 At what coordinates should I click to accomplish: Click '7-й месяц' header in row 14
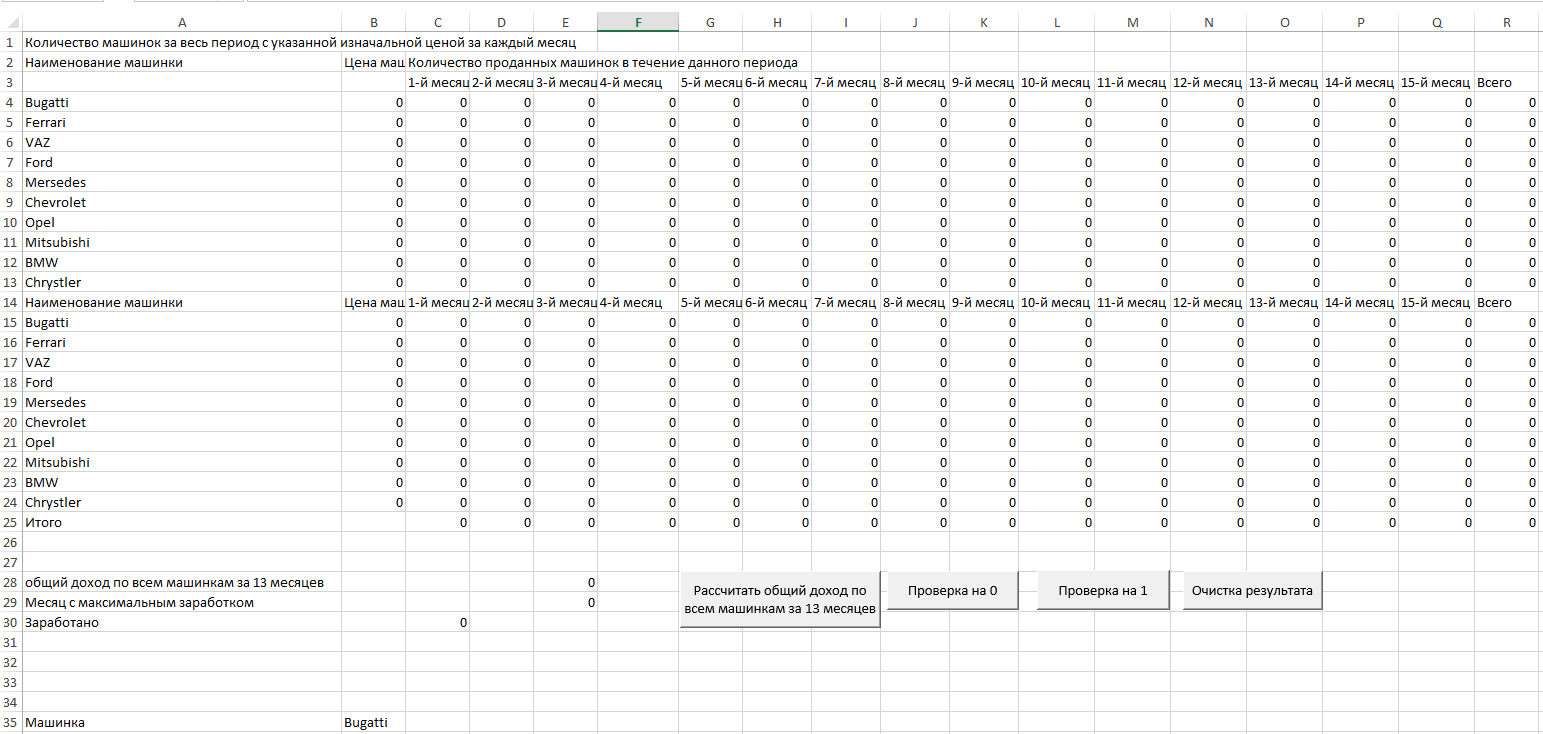click(x=845, y=303)
